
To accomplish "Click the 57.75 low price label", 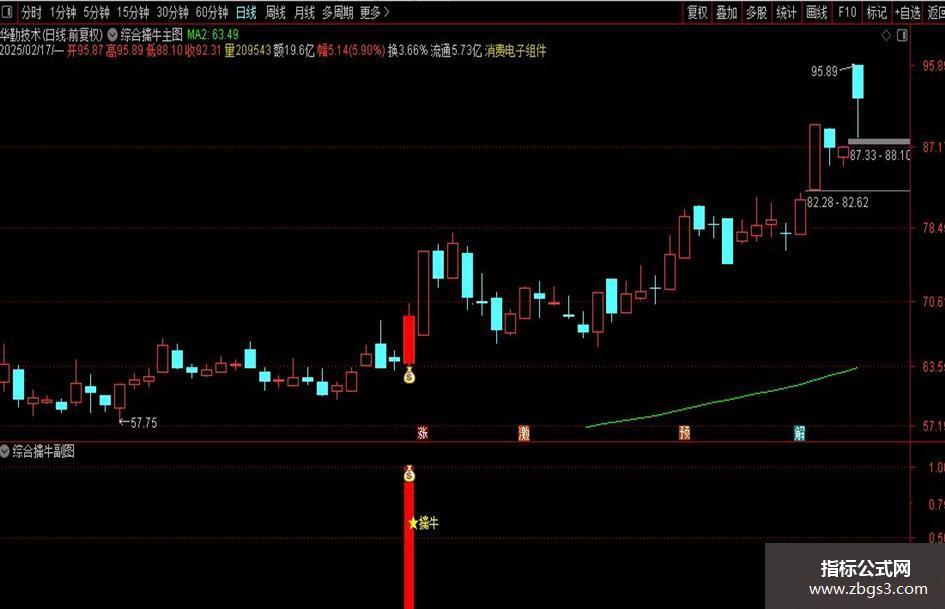I will click(x=143, y=423).
